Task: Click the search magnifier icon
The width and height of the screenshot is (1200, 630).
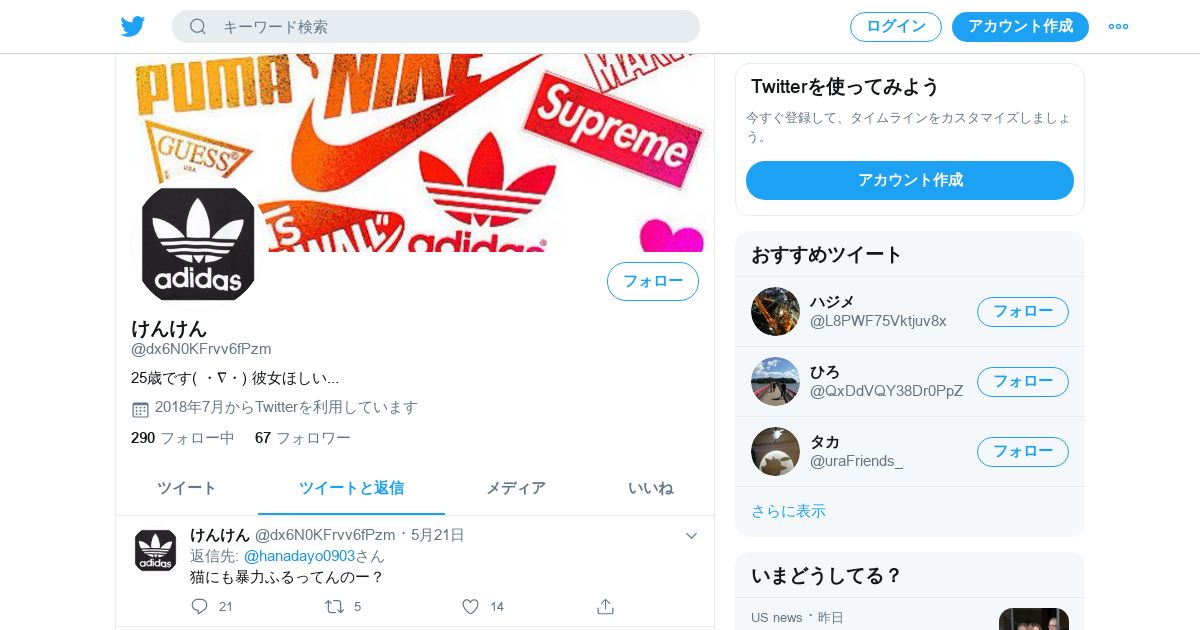Action: (198, 26)
